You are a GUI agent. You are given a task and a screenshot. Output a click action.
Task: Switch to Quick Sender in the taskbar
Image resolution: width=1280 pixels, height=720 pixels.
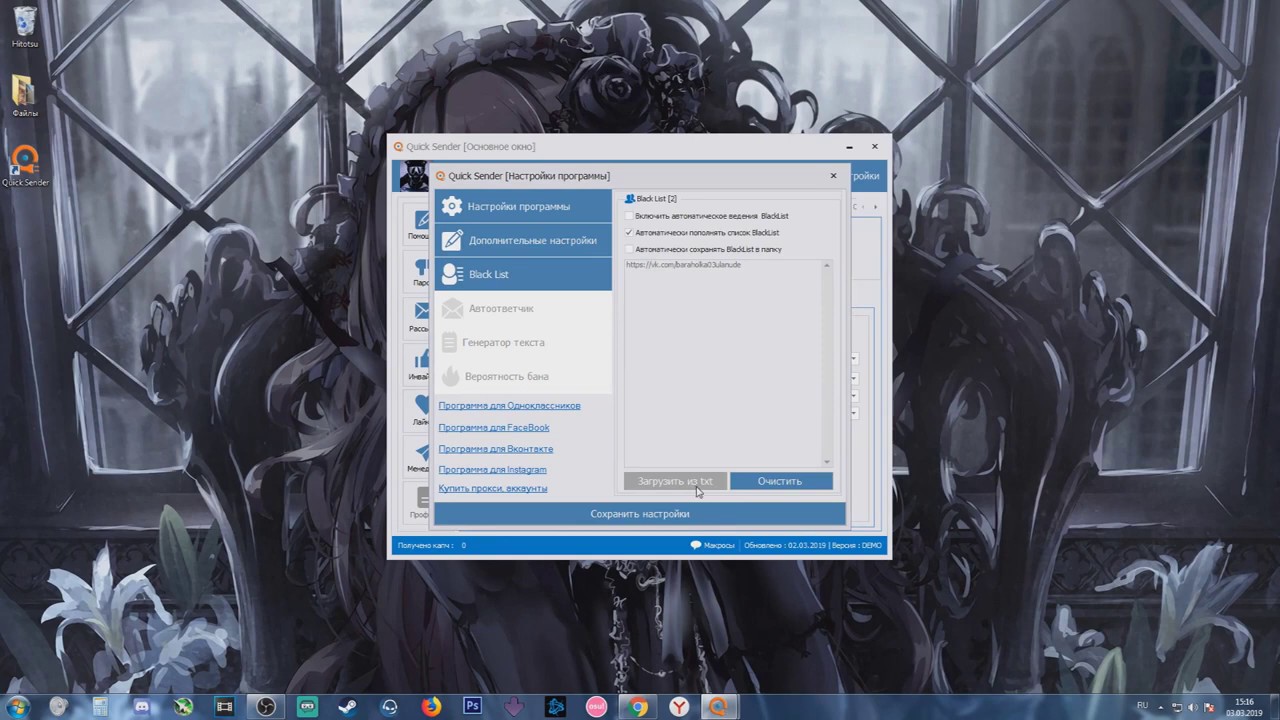(719, 707)
